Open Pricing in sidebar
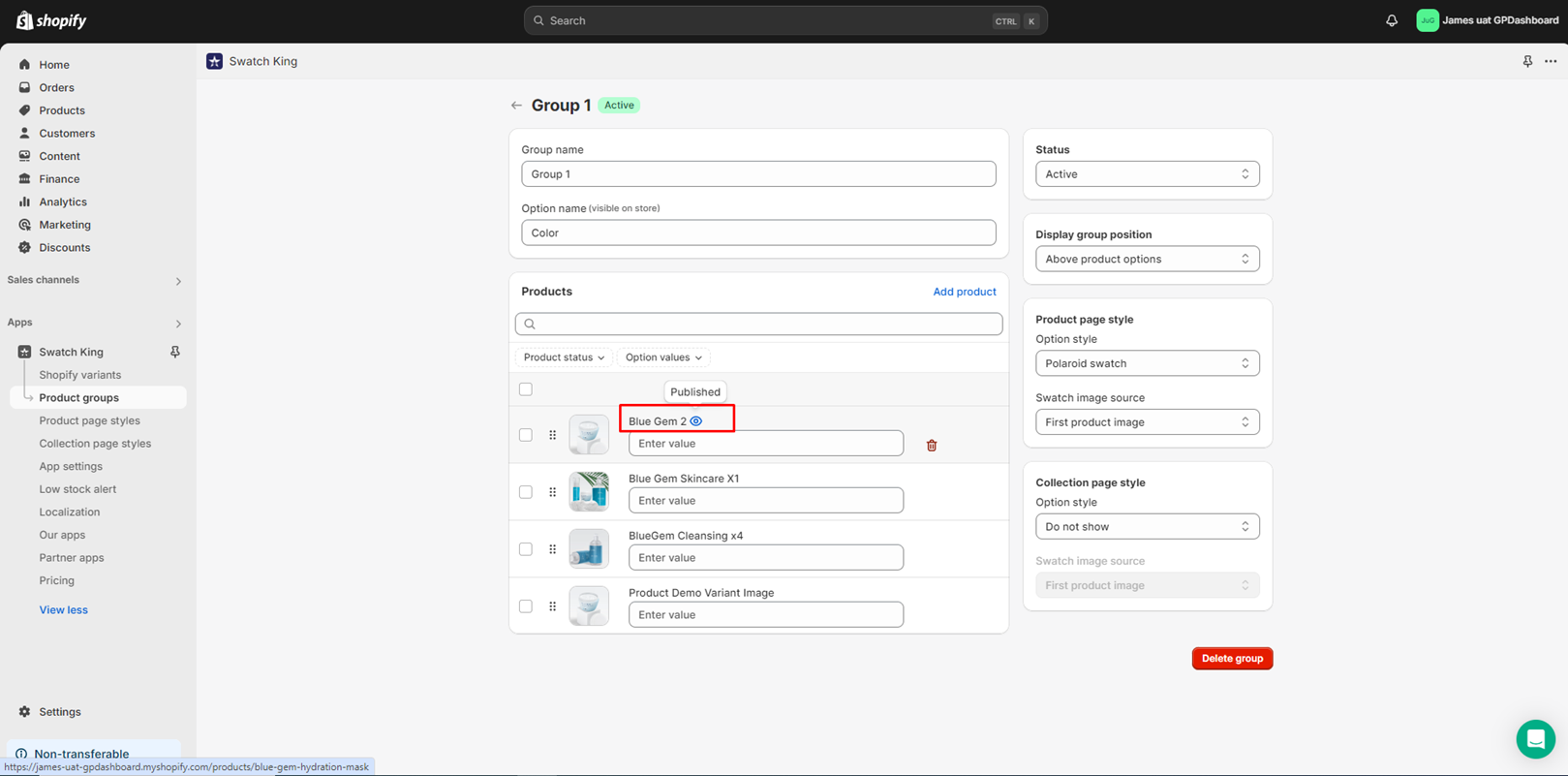This screenshot has height=776, width=1568. click(x=56, y=580)
